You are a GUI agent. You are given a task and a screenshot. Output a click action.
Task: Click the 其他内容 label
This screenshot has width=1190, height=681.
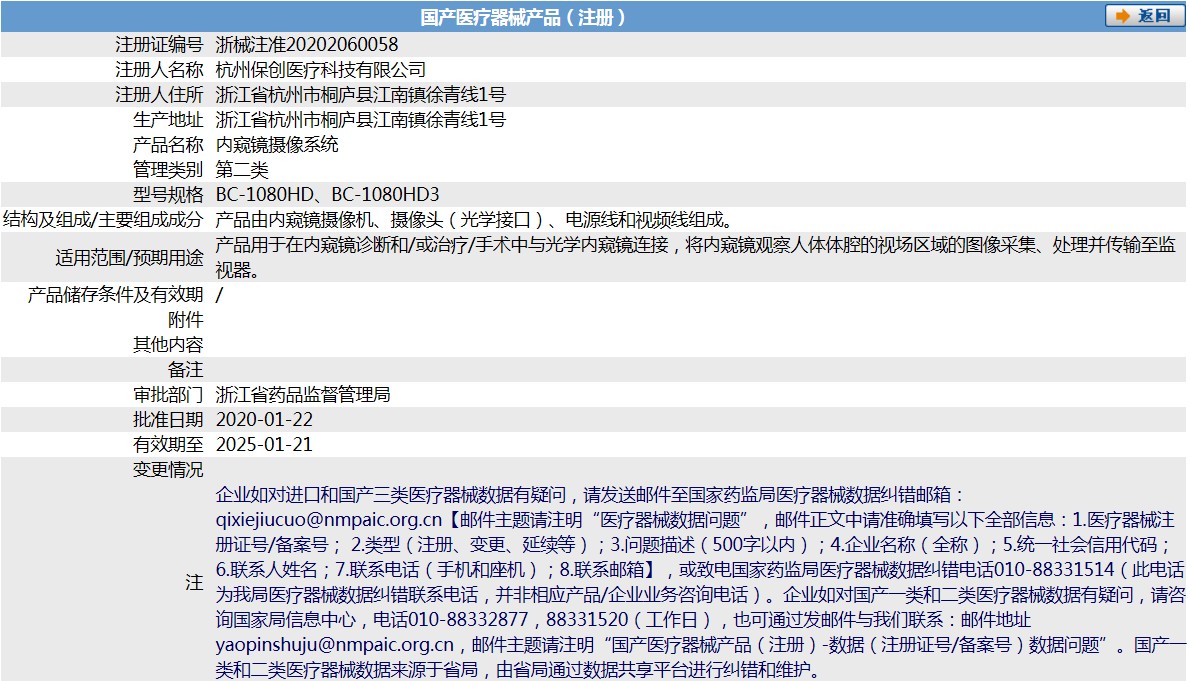point(168,345)
